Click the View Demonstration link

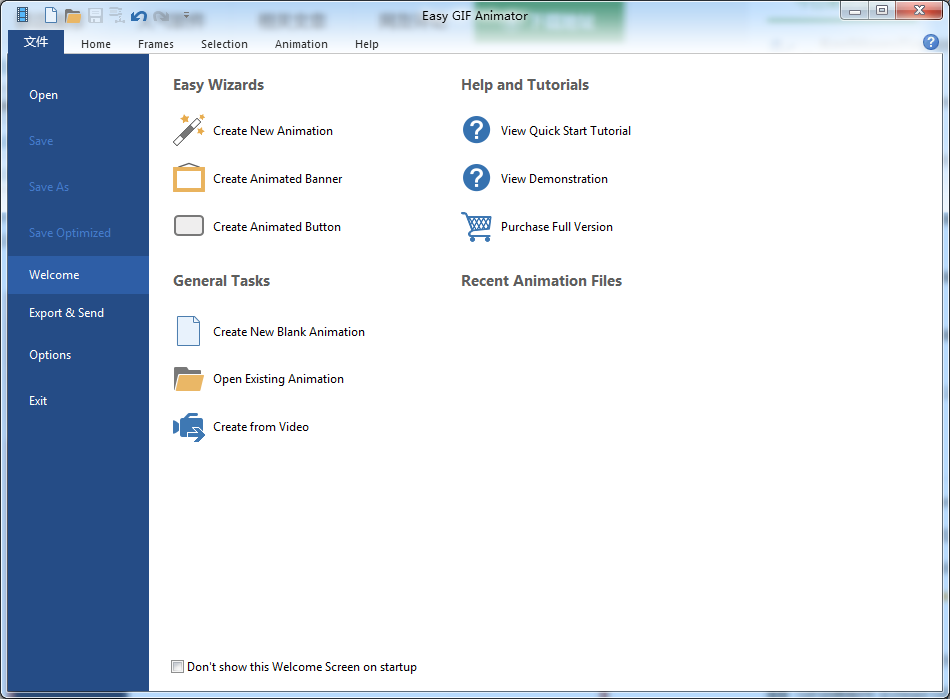pyautogui.click(x=554, y=179)
